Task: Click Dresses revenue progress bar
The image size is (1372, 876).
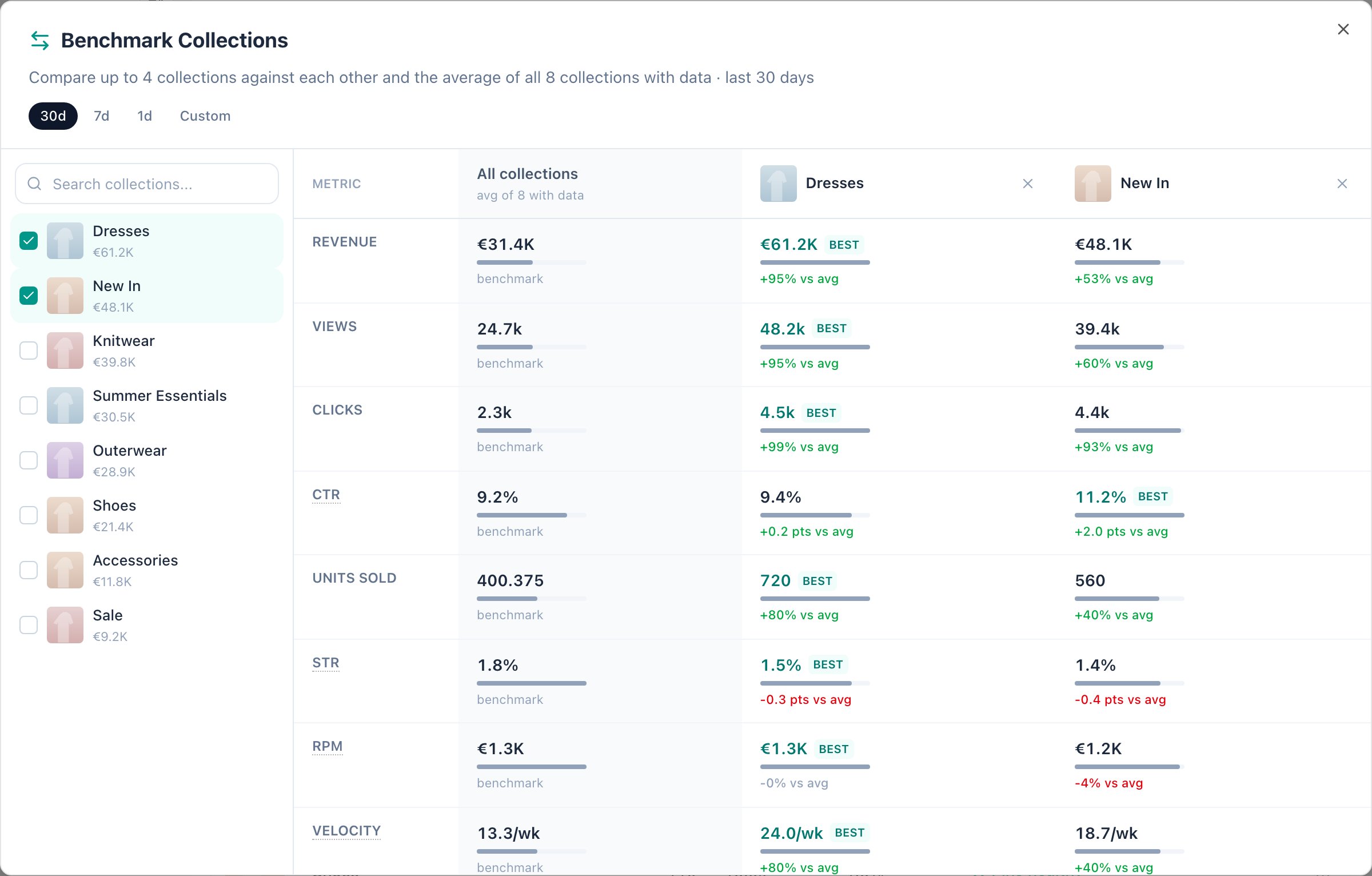Action: point(815,262)
